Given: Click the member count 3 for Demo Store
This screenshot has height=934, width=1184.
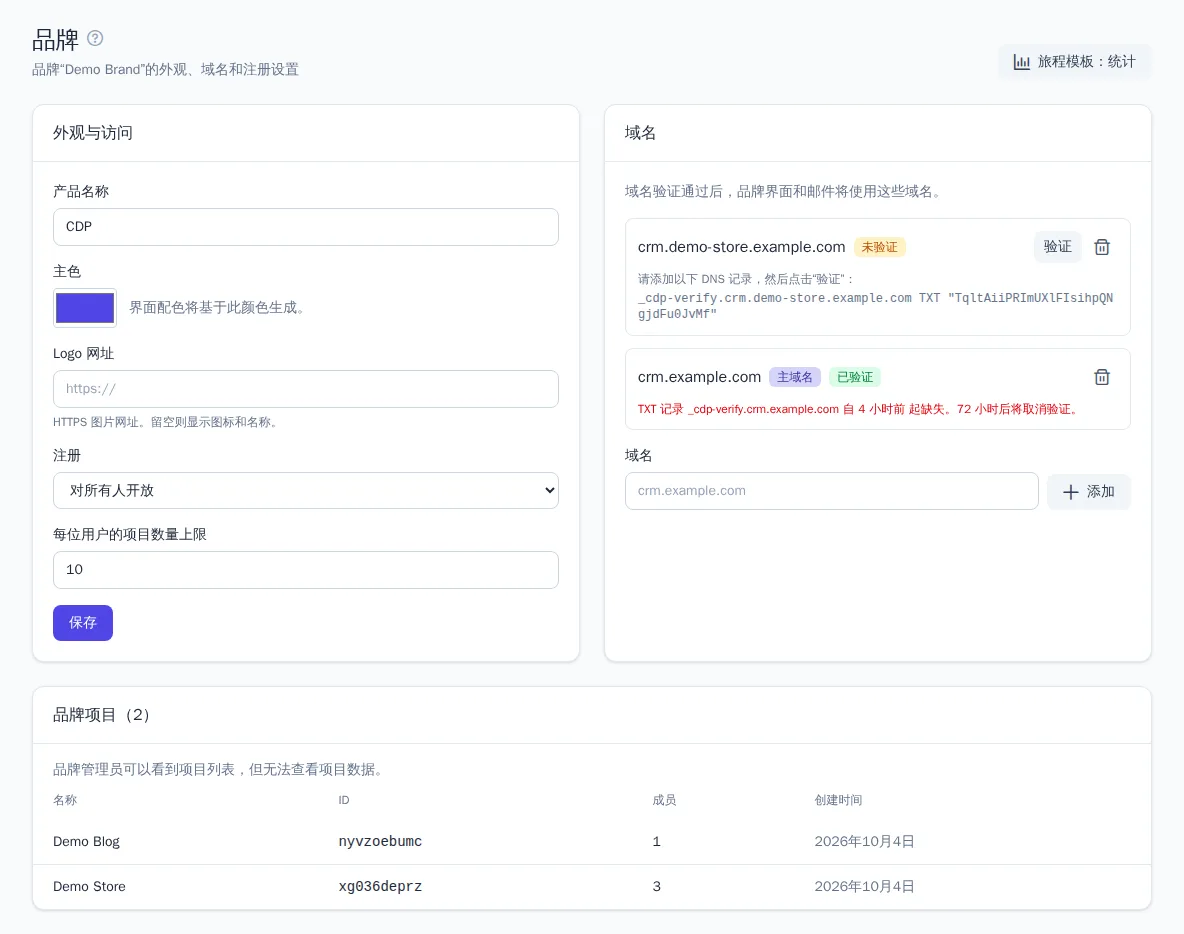Looking at the screenshot, I should point(656,886).
